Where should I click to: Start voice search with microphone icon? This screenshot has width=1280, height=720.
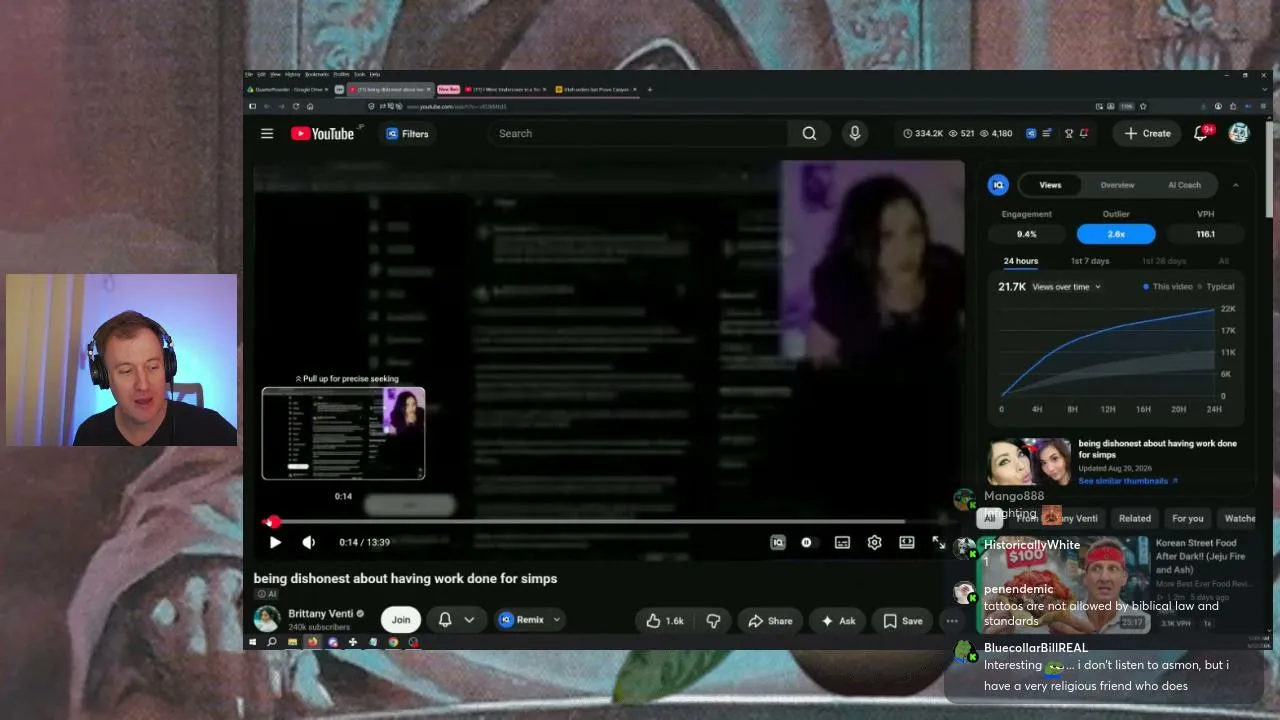tap(855, 133)
